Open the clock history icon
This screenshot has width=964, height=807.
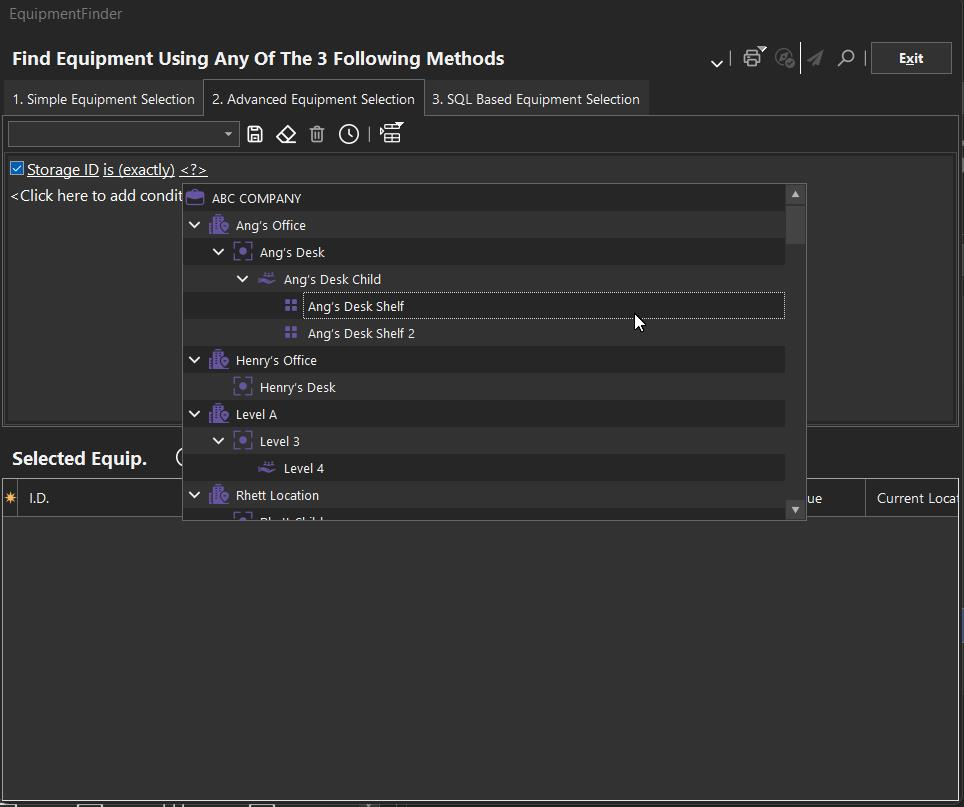(x=348, y=134)
